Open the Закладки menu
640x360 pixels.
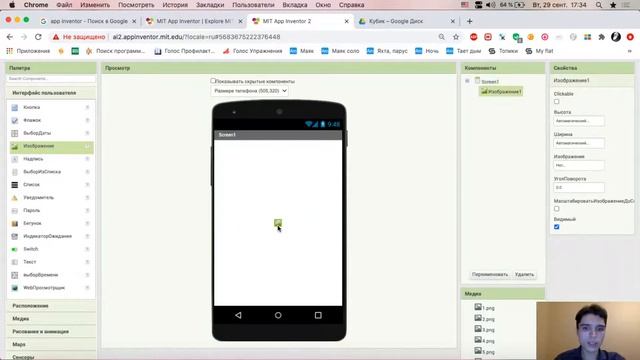(210, 5)
